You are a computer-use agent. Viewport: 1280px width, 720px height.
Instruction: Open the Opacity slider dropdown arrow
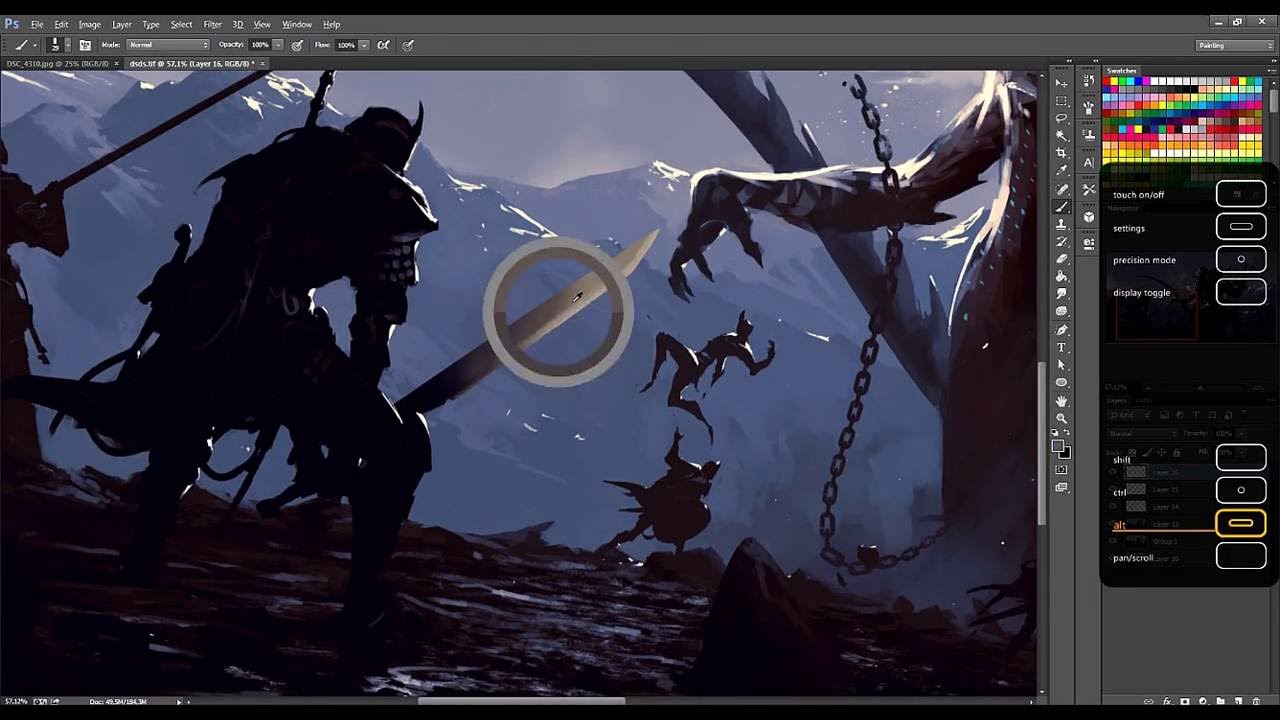278,45
